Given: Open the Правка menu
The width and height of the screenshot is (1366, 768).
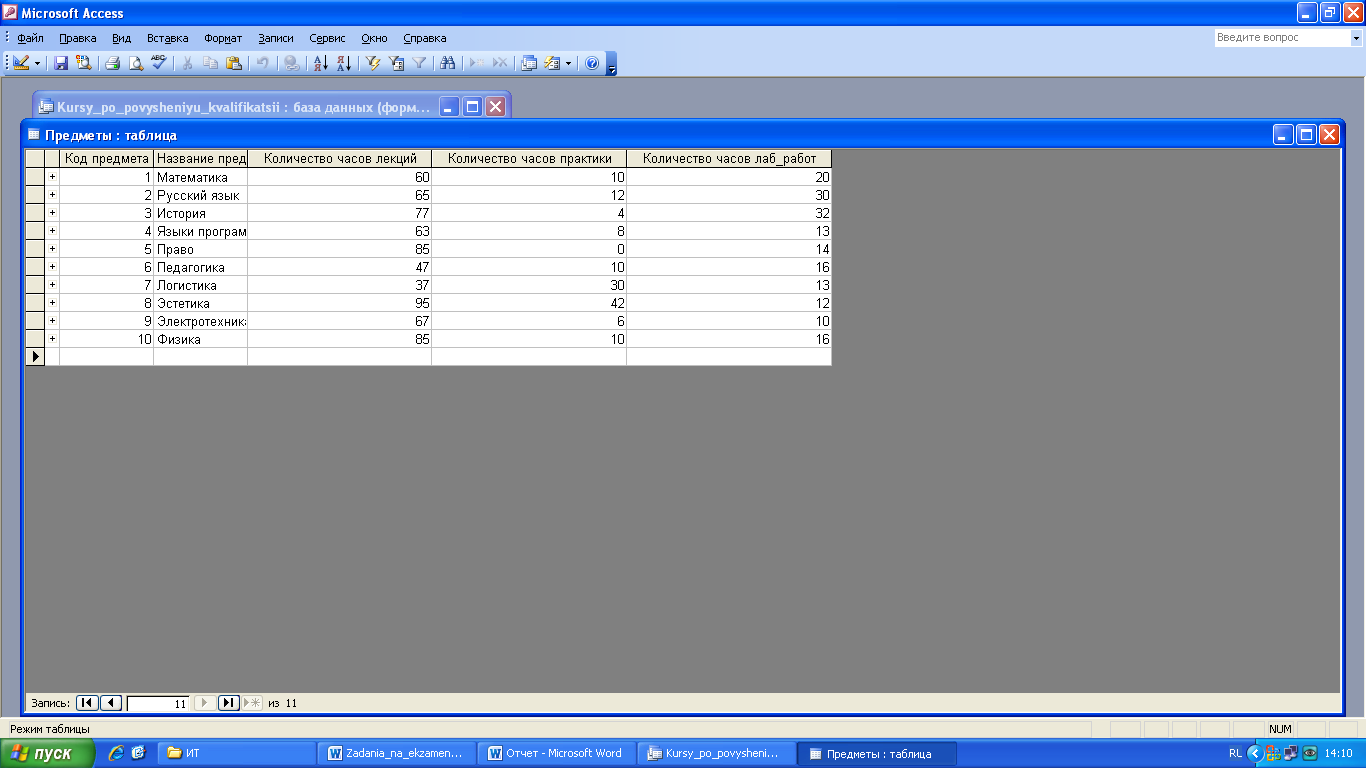Looking at the screenshot, I should point(78,38).
